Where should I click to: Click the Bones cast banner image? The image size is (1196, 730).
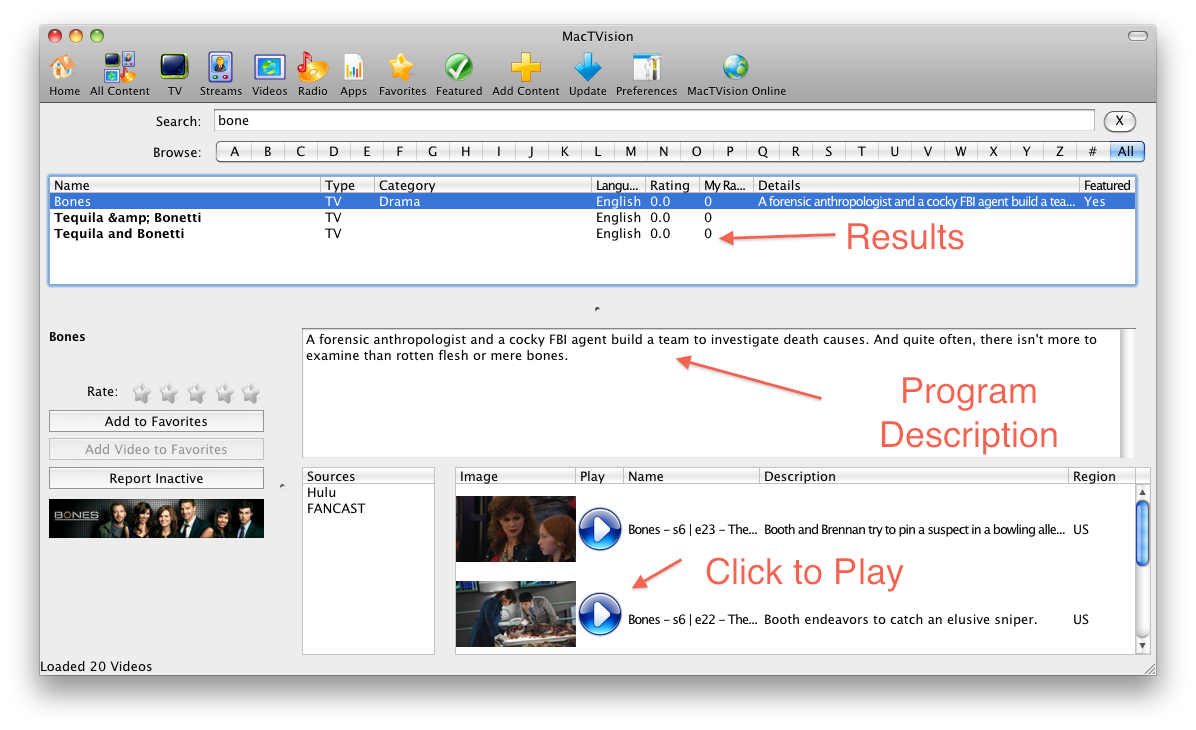tap(156, 519)
